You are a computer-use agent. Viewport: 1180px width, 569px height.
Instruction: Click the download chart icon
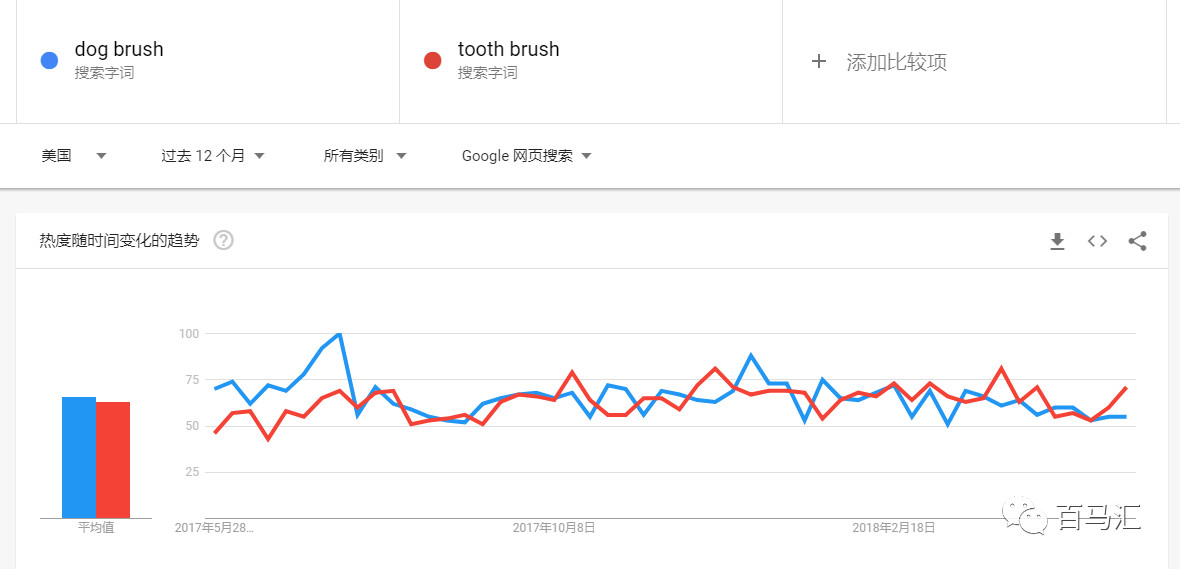[x=1057, y=241]
